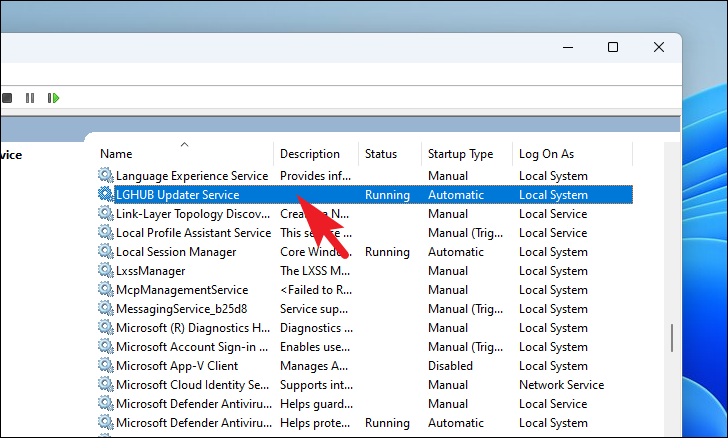
Task: Close the Services window
Action: coord(659,47)
